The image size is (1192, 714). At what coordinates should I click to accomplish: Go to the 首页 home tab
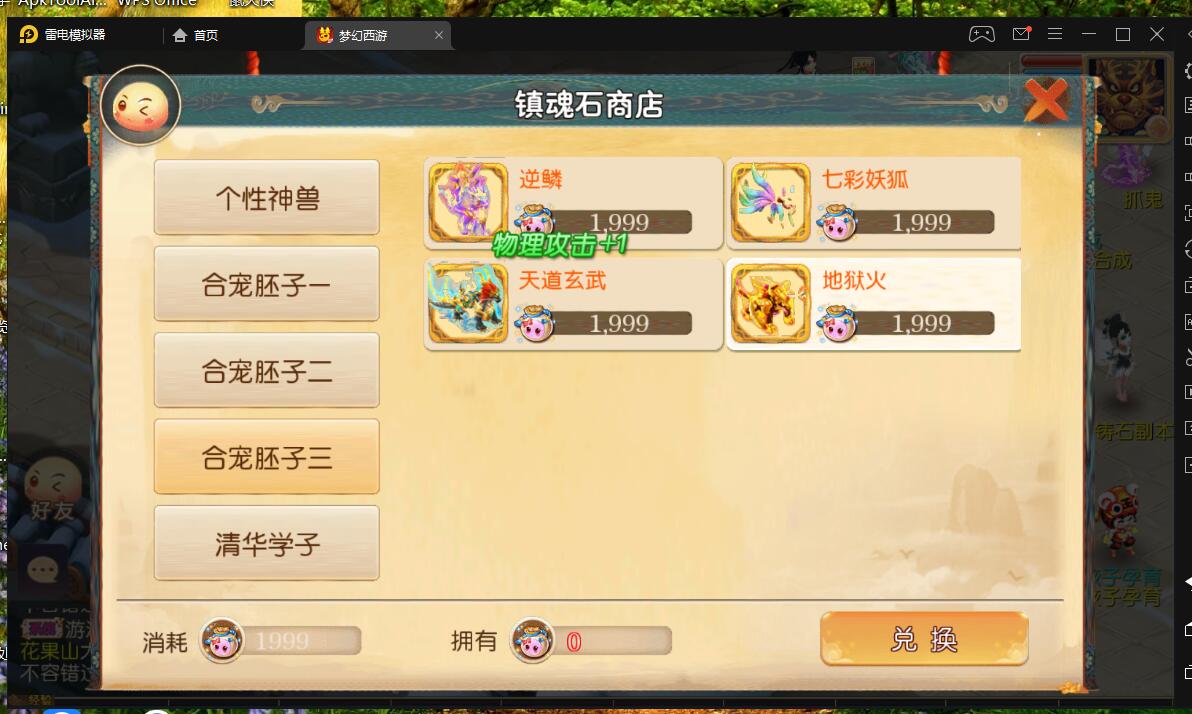[x=196, y=35]
